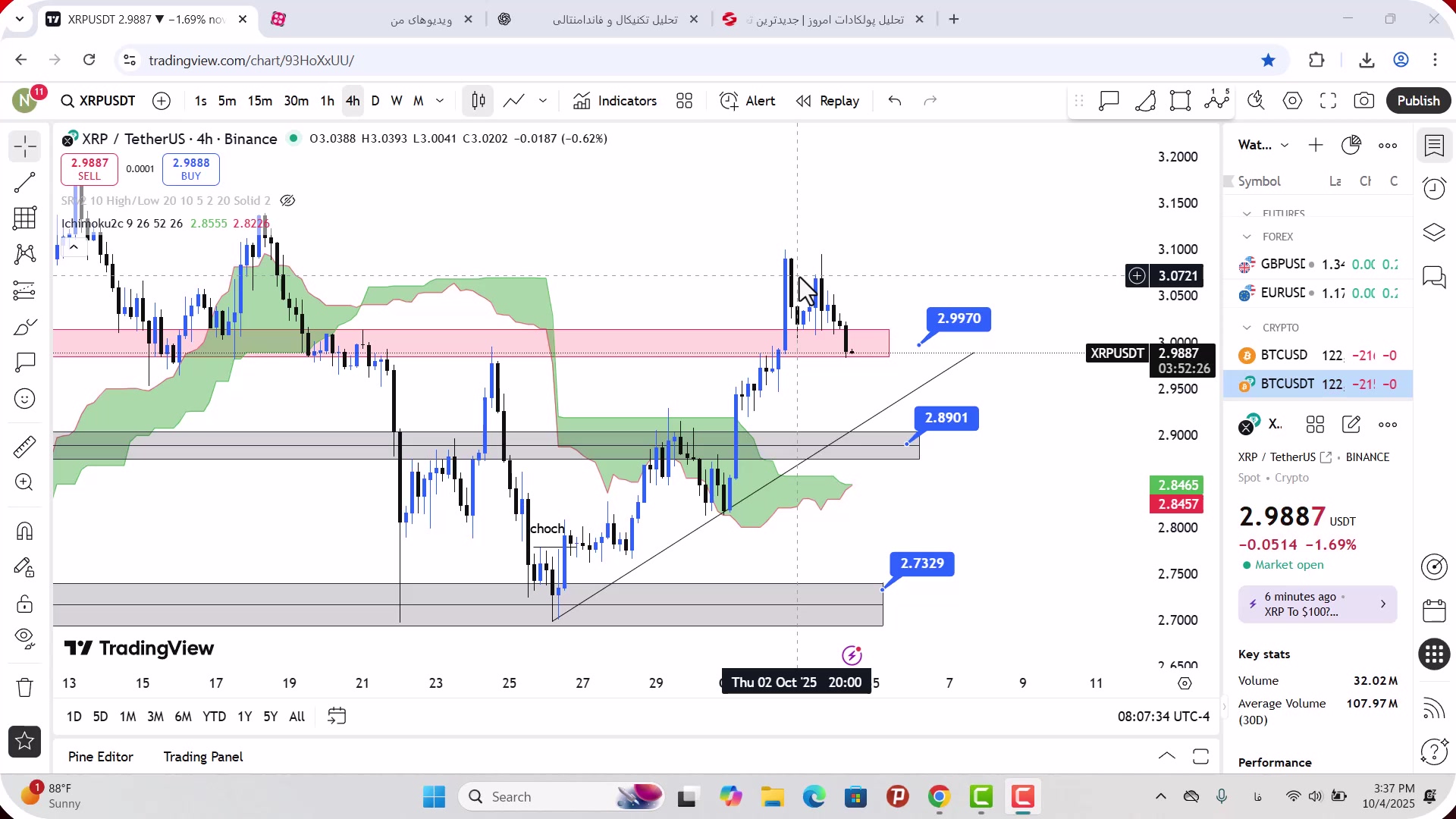Click the rectangle shape in floating toolbar
Image resolution: width=1456 pixels, height=819 pixels.
click(x=1181, y=101)
